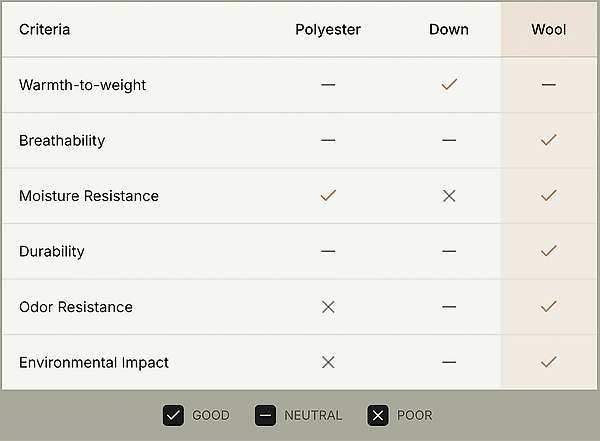Click the Criteria header label
Screen dimensions: 600x441
45,29
